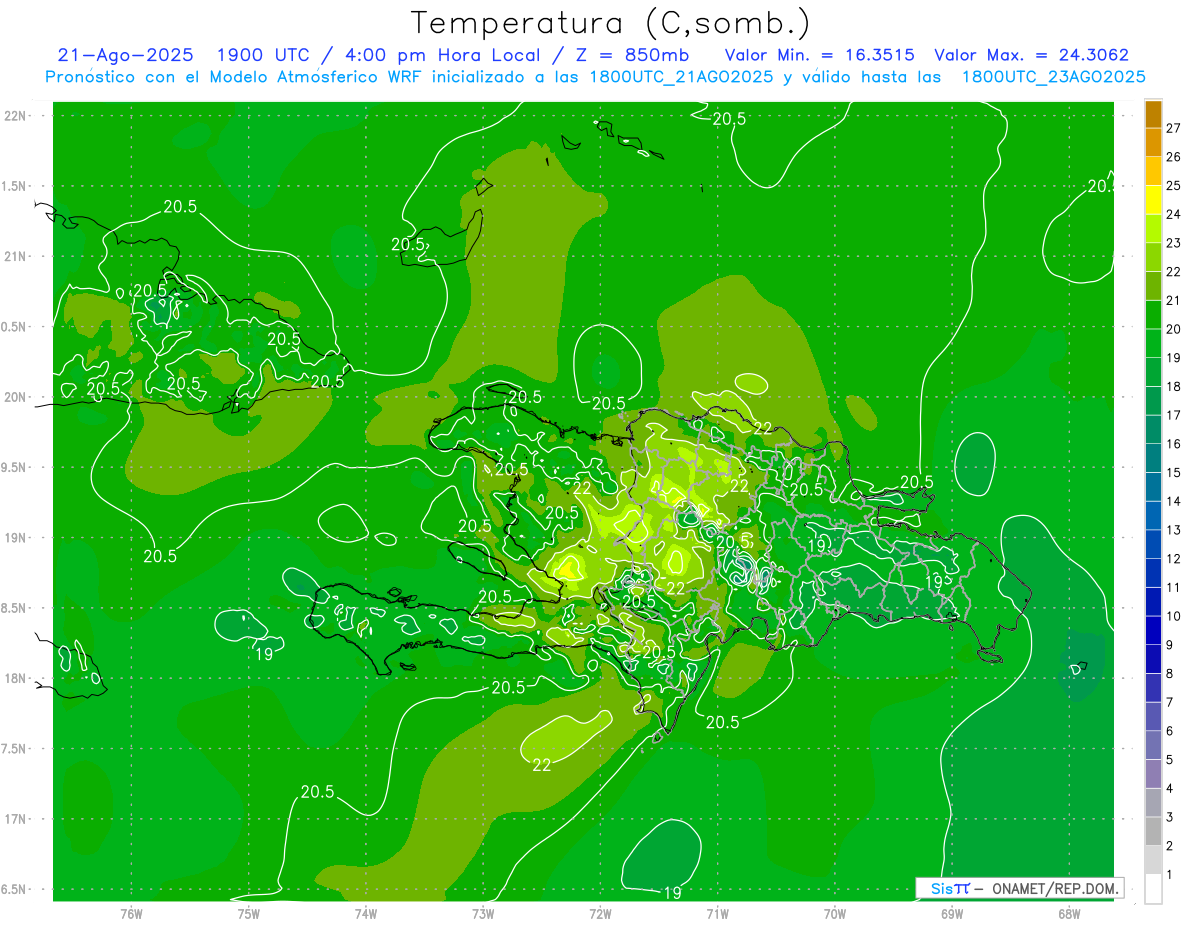This screenshot has height=927, width=1200.
Task: Click the colorbar label '8'
Action: coord(1169,673)
